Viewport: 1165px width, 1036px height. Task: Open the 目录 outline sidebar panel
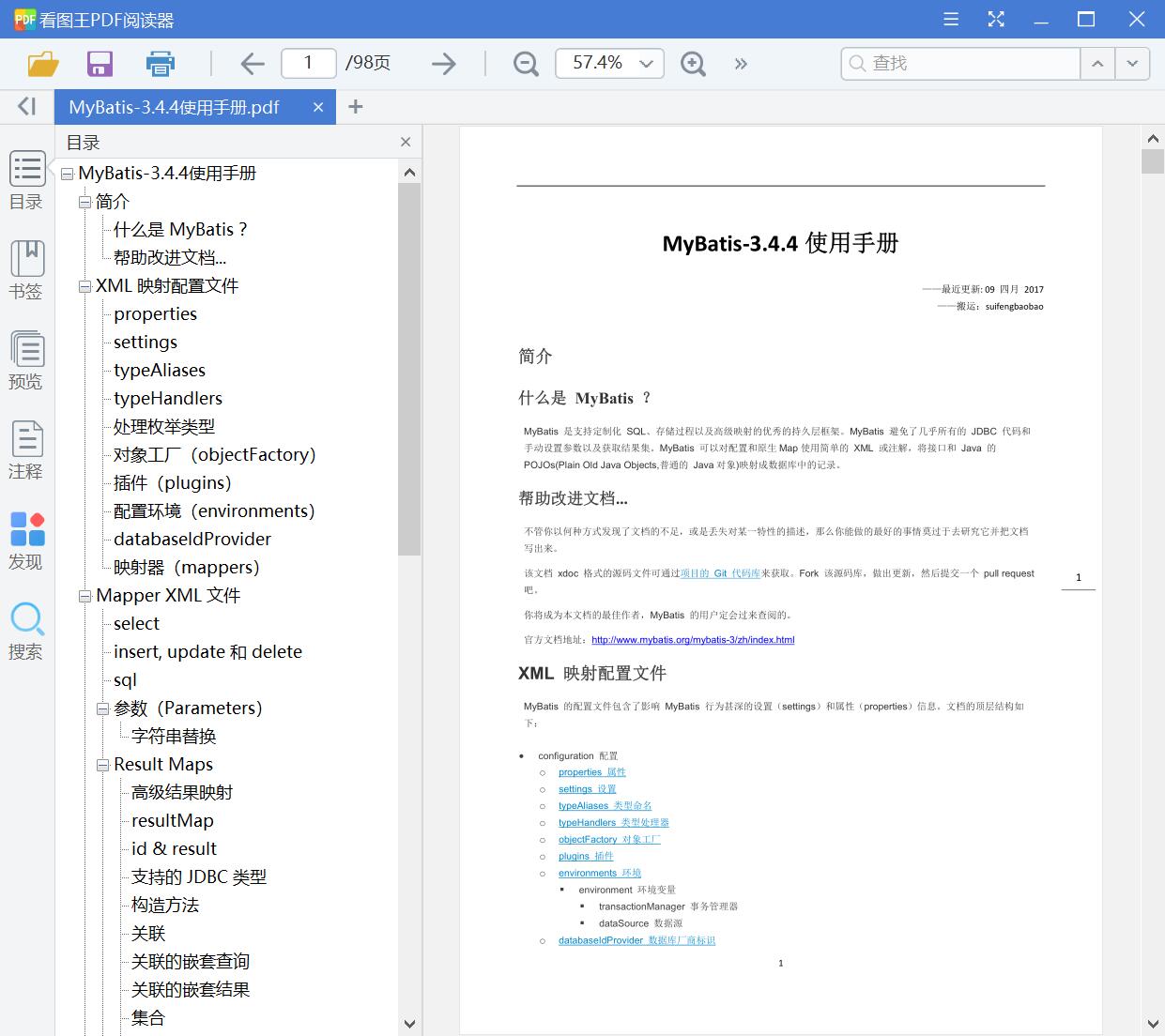tap(26, 180)
